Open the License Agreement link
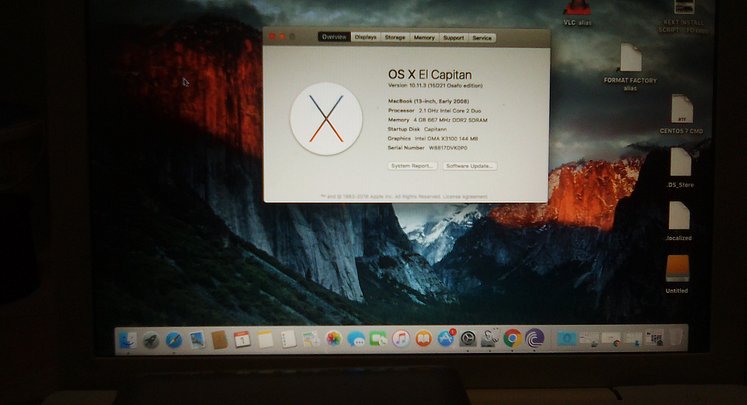 point(465,196)
